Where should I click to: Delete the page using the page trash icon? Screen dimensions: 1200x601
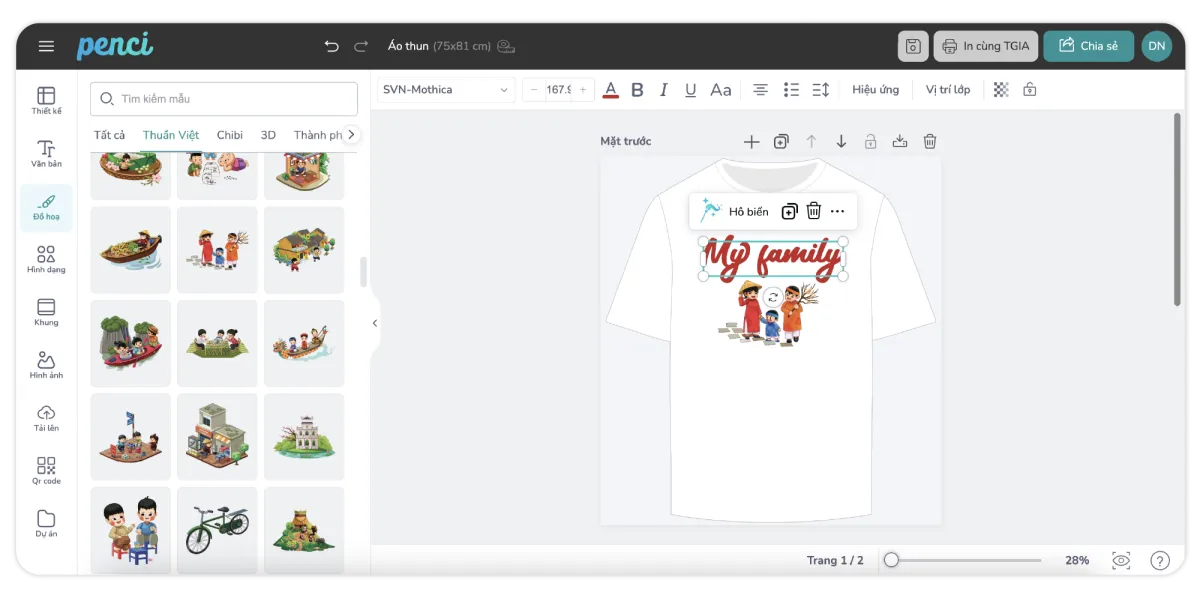click(x=930, y=142)
